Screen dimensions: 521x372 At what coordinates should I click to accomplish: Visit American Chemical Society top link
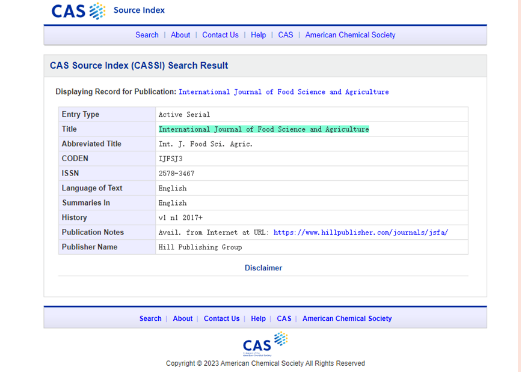pos(350,35)
